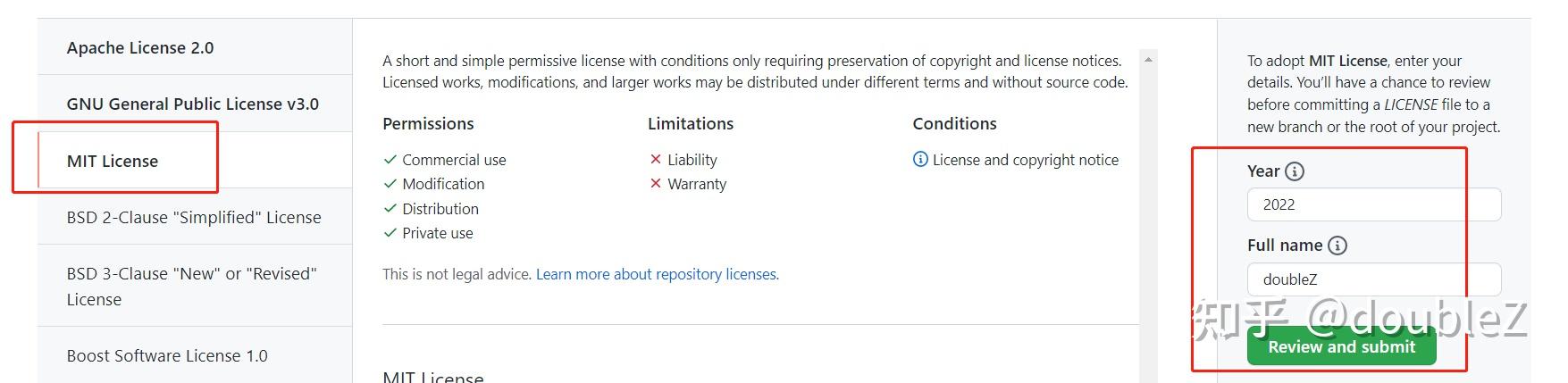Viewport: 1568px width, 383px height.
Task: Select GNU General Public License v3.0
Action: [195, 104]
